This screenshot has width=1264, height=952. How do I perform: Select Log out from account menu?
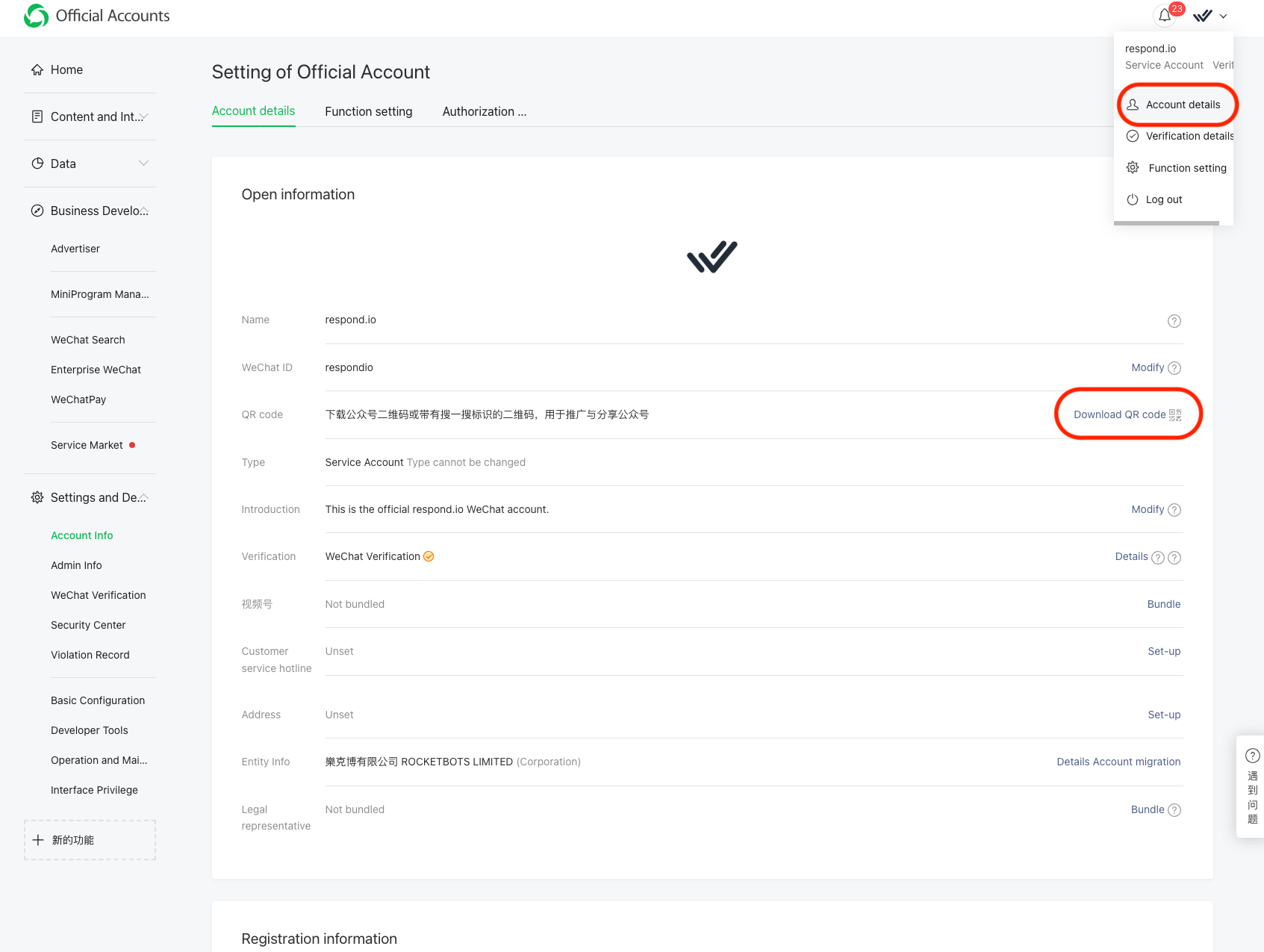coord(1163,199)
